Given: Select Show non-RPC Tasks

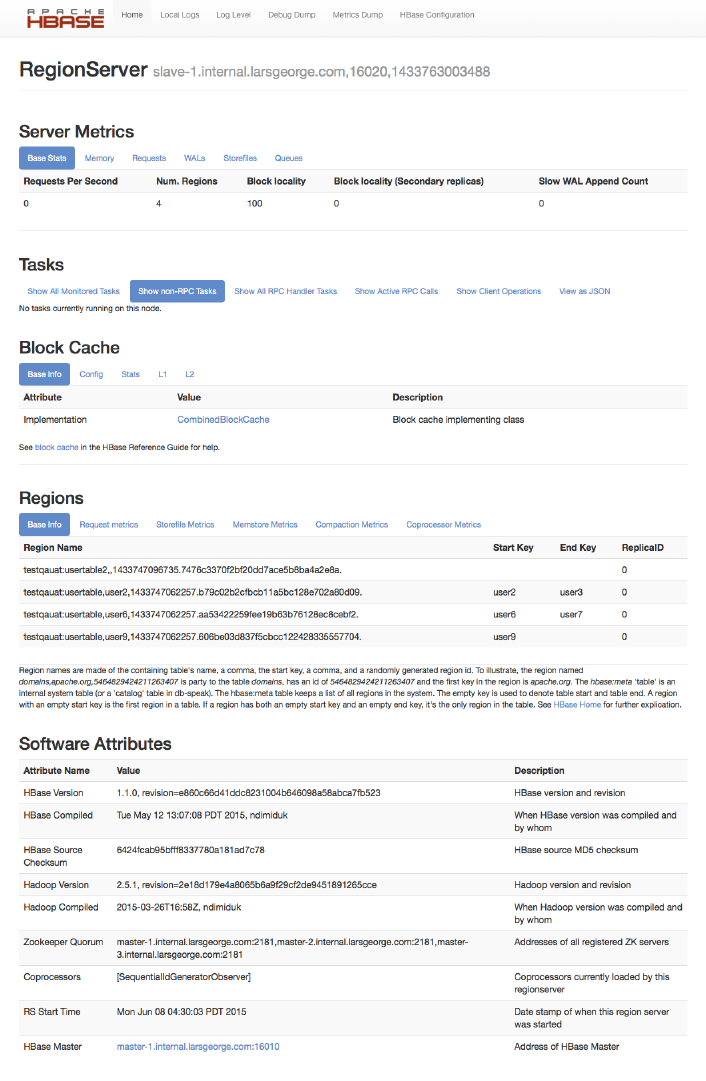Looking at the screenshot, I should pos(177,291).
